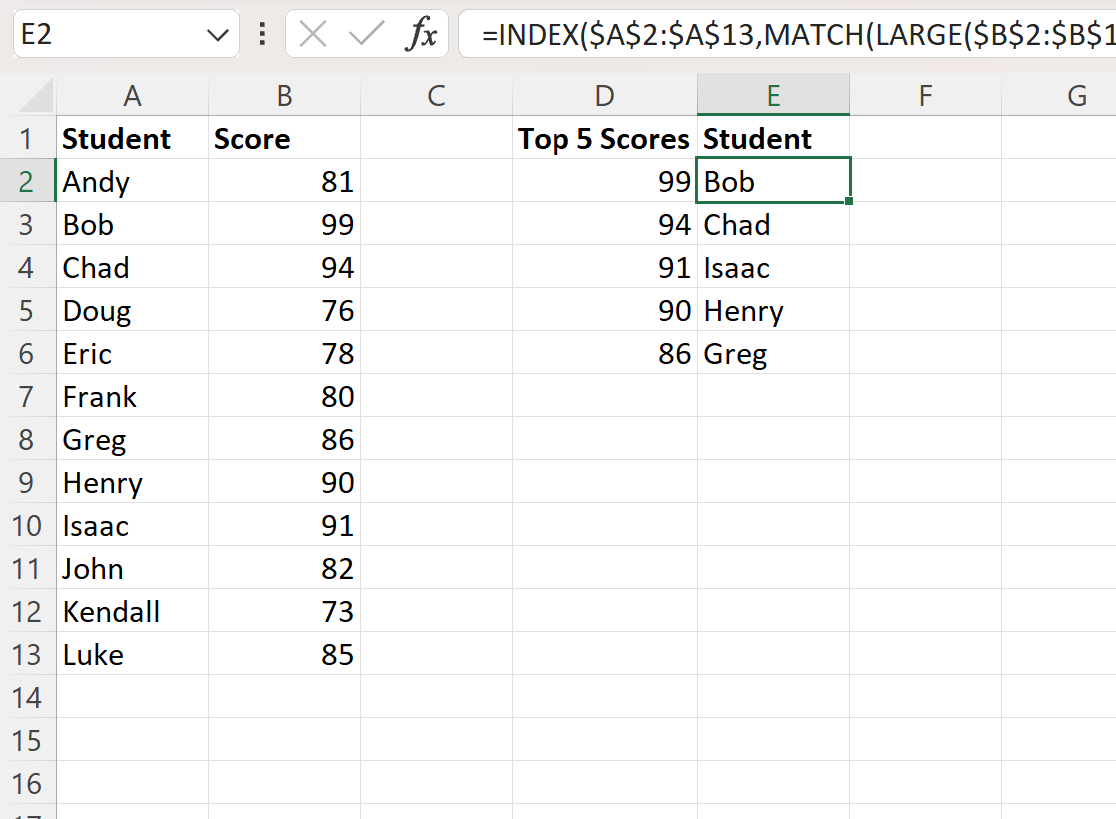Select the cell containing Greg in column A

pyautogui.click(x=132, y=440)
